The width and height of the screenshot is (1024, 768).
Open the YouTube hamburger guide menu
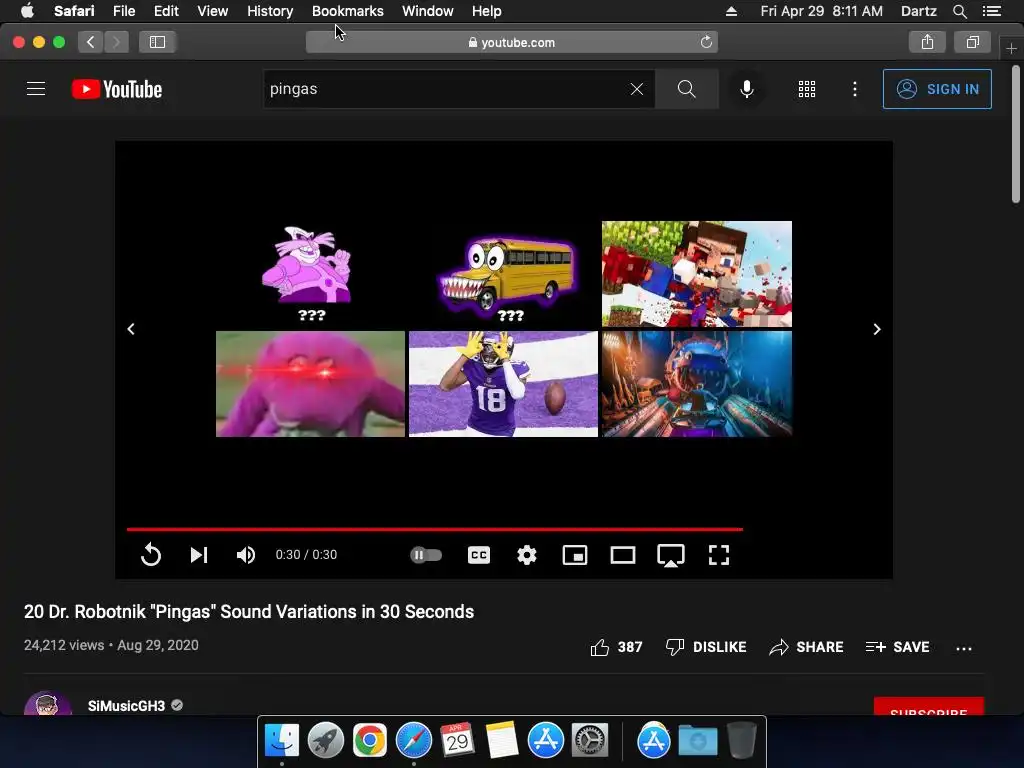point(36,89)
